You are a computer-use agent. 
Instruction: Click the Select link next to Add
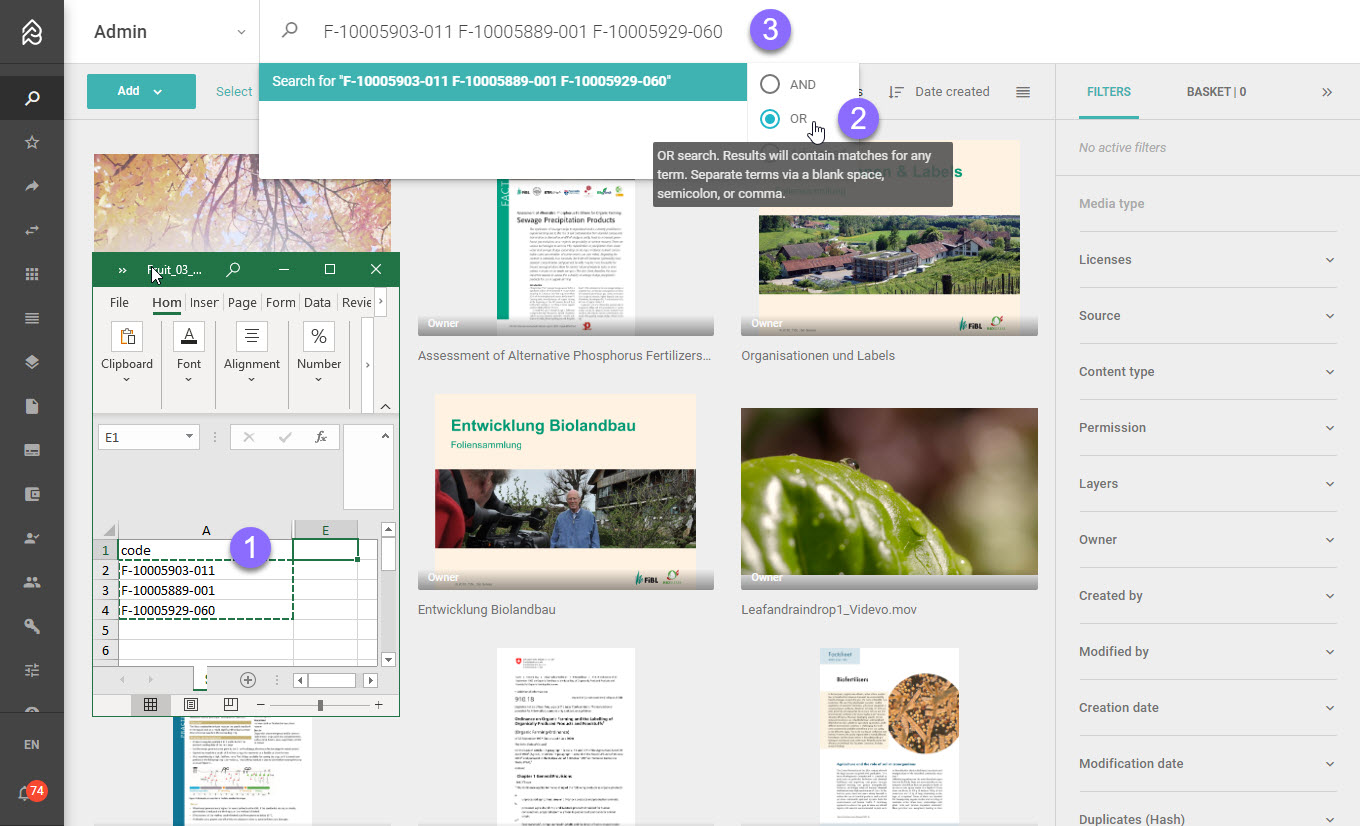[x=234, y=91]
